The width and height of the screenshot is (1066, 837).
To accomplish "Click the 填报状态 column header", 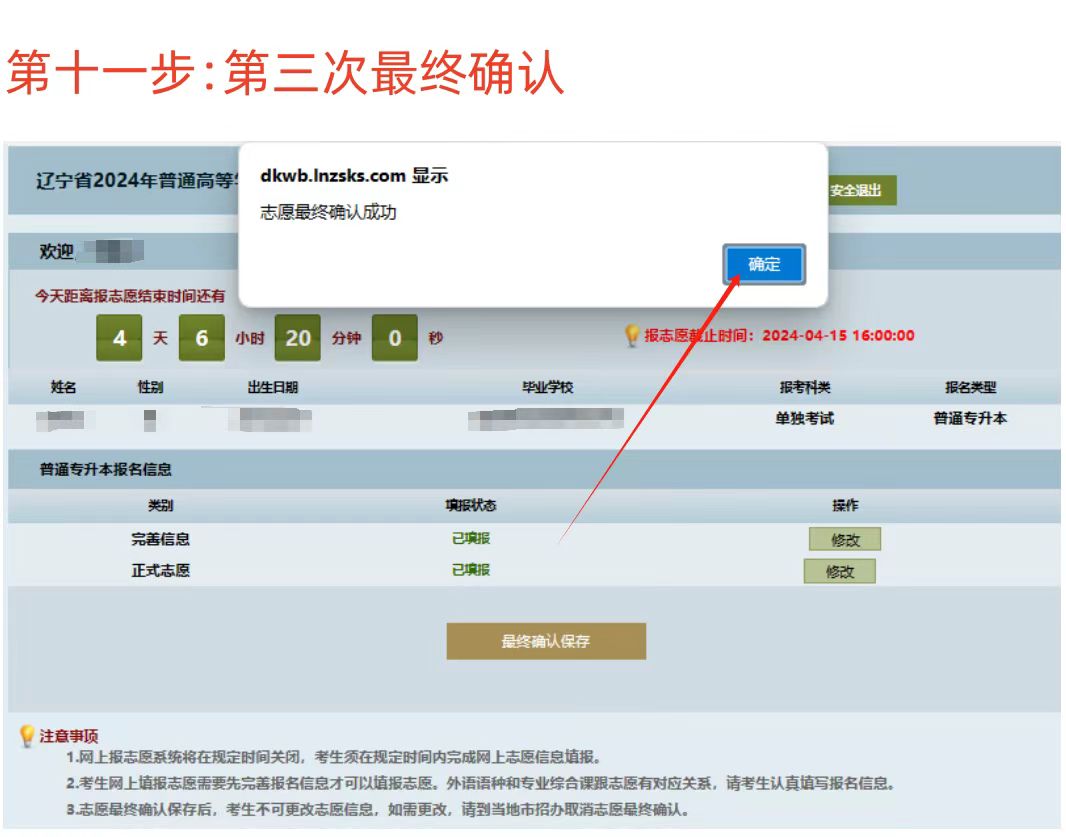I will (x=471, y=506).
